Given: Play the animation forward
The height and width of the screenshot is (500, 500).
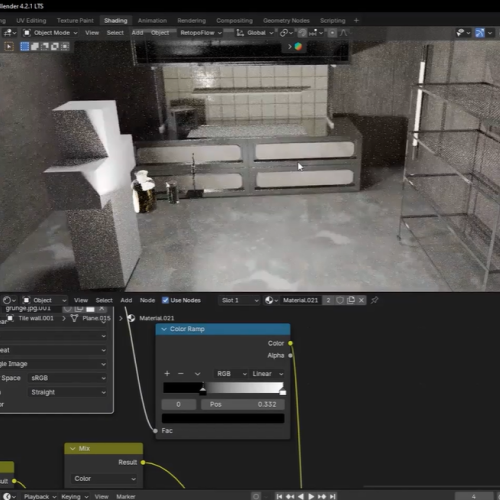Looking at the screenshot, I should (x=311, y=496).
